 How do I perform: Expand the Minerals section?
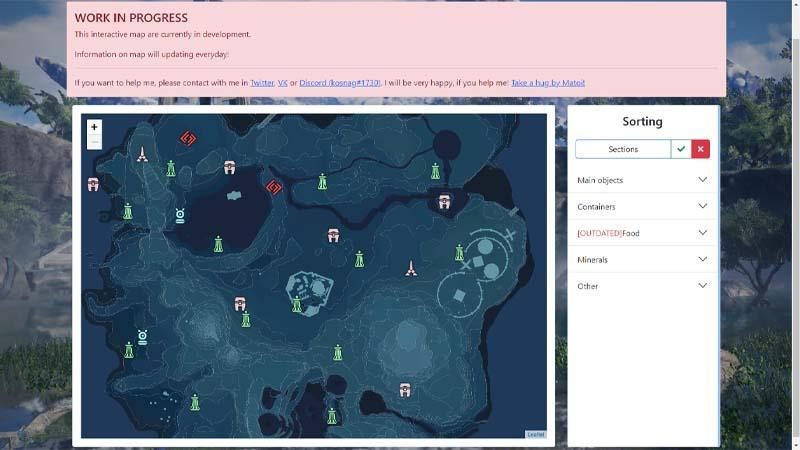[642, 260]
